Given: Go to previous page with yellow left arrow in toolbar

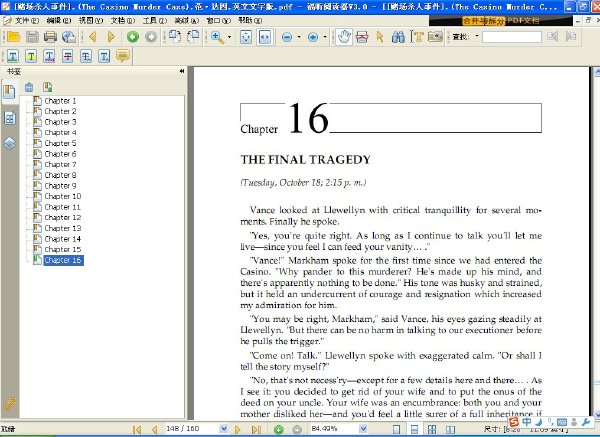Looking at the screenshot, I should click(92, 37).
